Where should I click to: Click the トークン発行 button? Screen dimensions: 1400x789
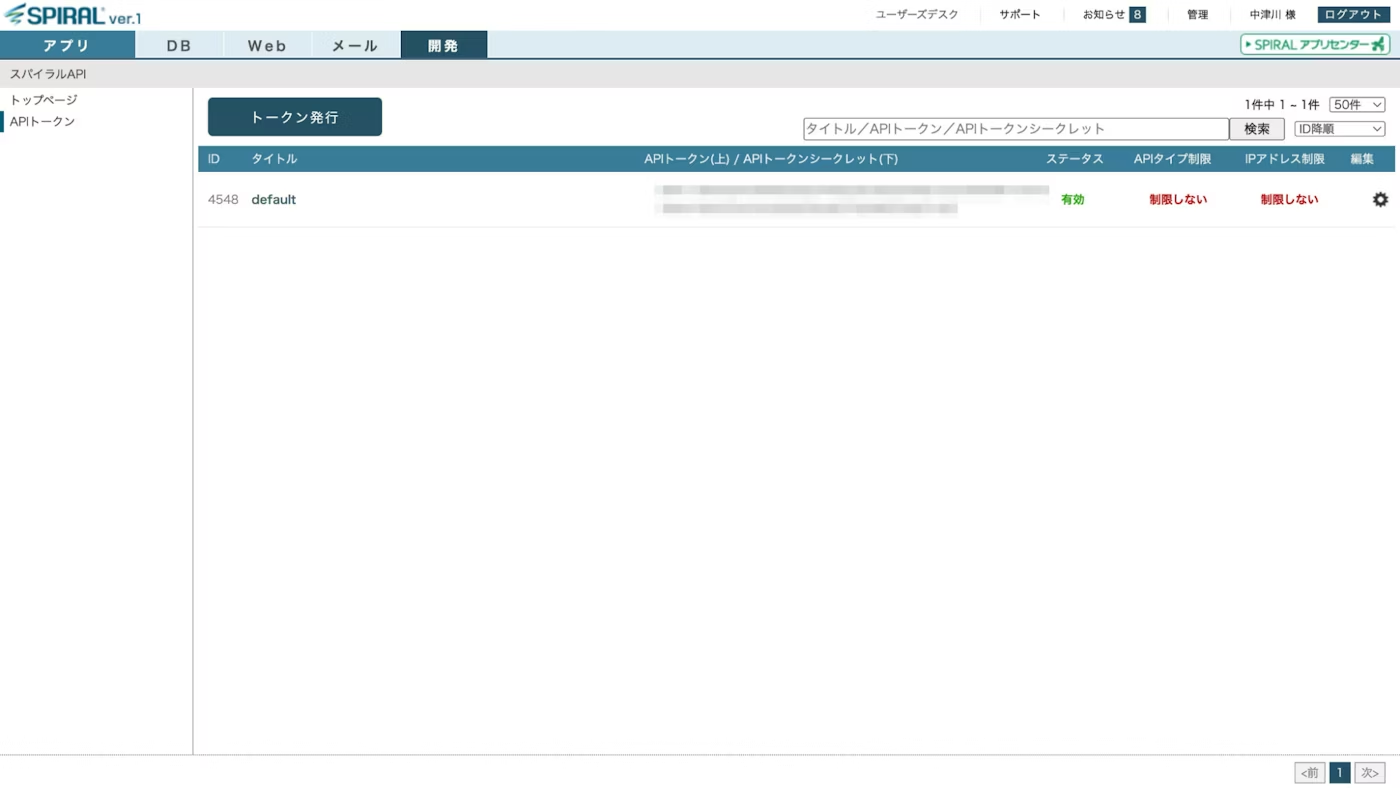coord(294,116)
